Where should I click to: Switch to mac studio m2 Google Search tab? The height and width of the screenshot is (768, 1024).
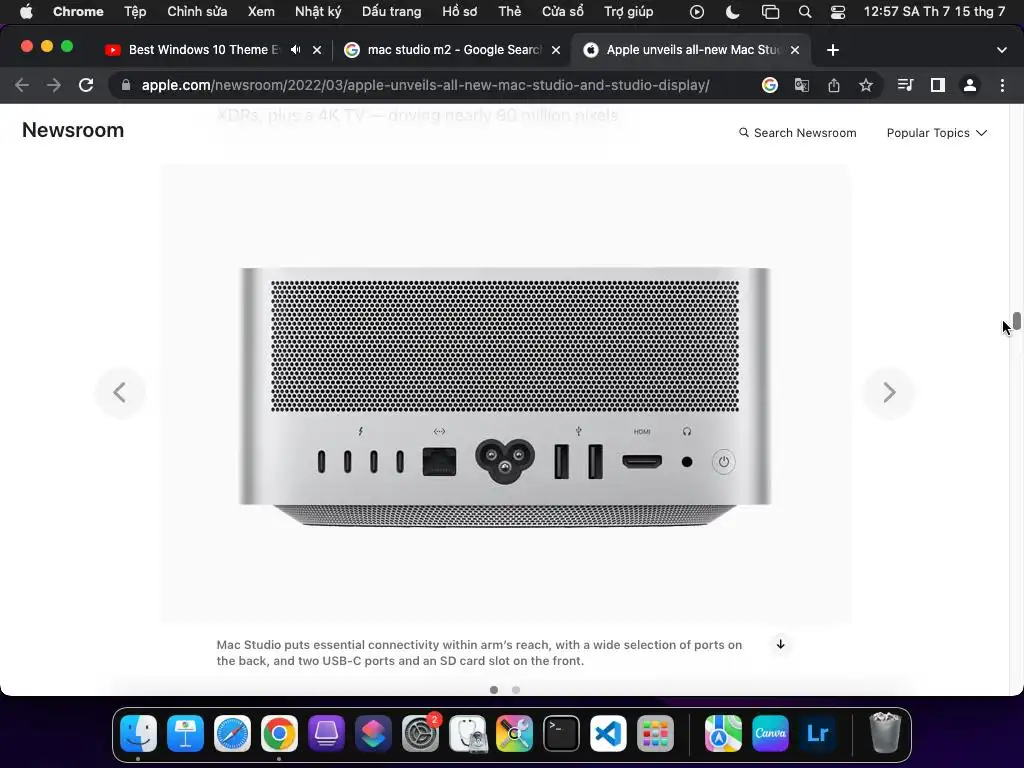(x=454, y=50)
